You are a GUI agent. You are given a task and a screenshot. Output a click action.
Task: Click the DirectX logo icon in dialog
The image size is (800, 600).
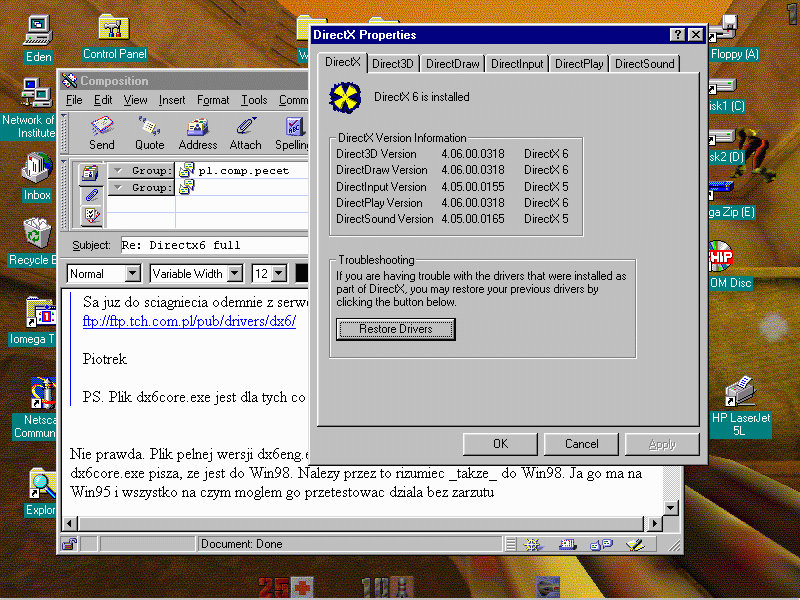345,97
